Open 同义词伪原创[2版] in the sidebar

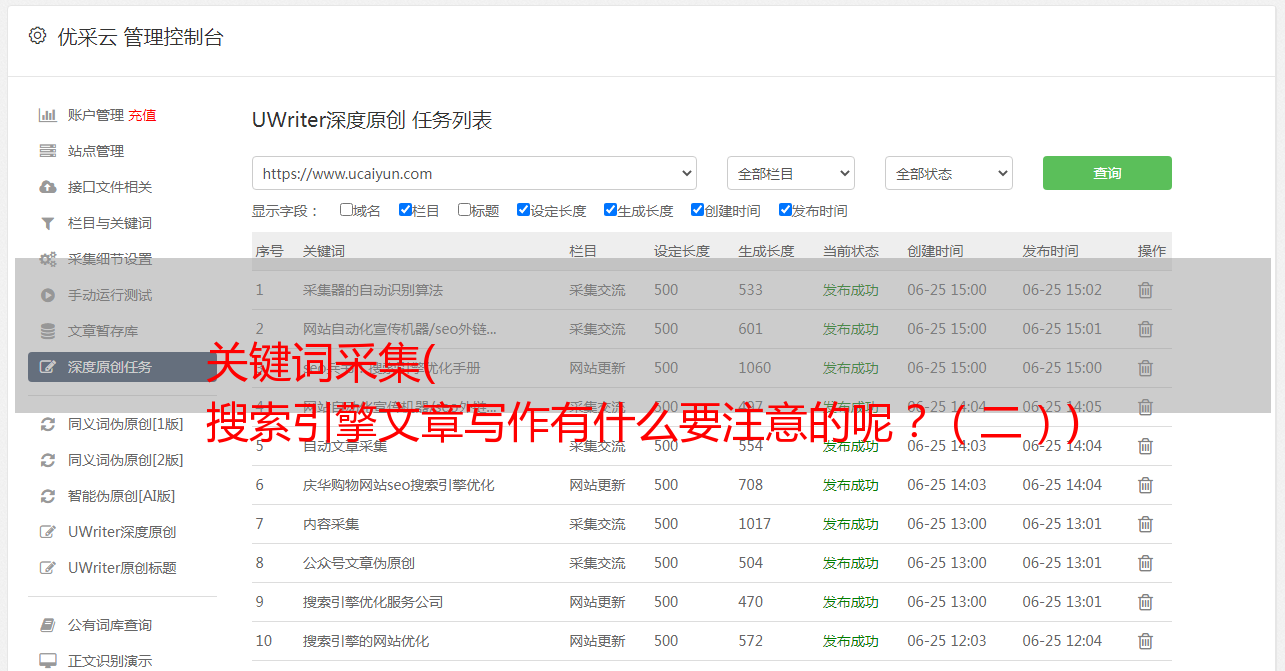(x=126, y=460)
